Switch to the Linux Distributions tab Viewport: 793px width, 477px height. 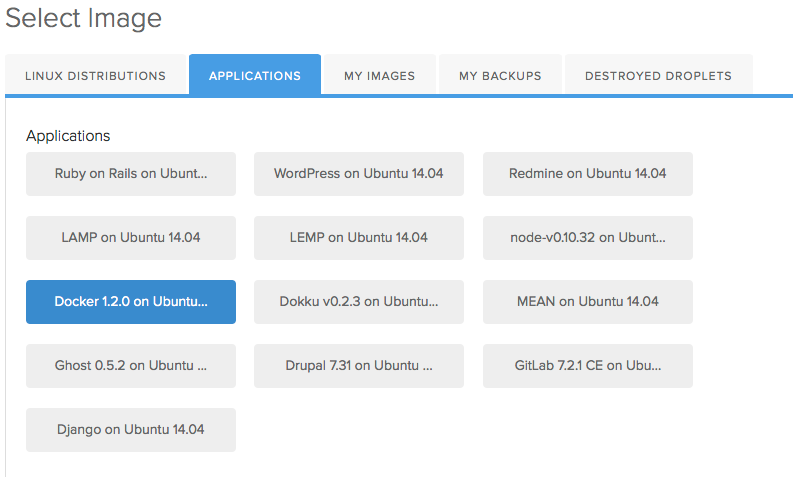(x=96, y=75)
